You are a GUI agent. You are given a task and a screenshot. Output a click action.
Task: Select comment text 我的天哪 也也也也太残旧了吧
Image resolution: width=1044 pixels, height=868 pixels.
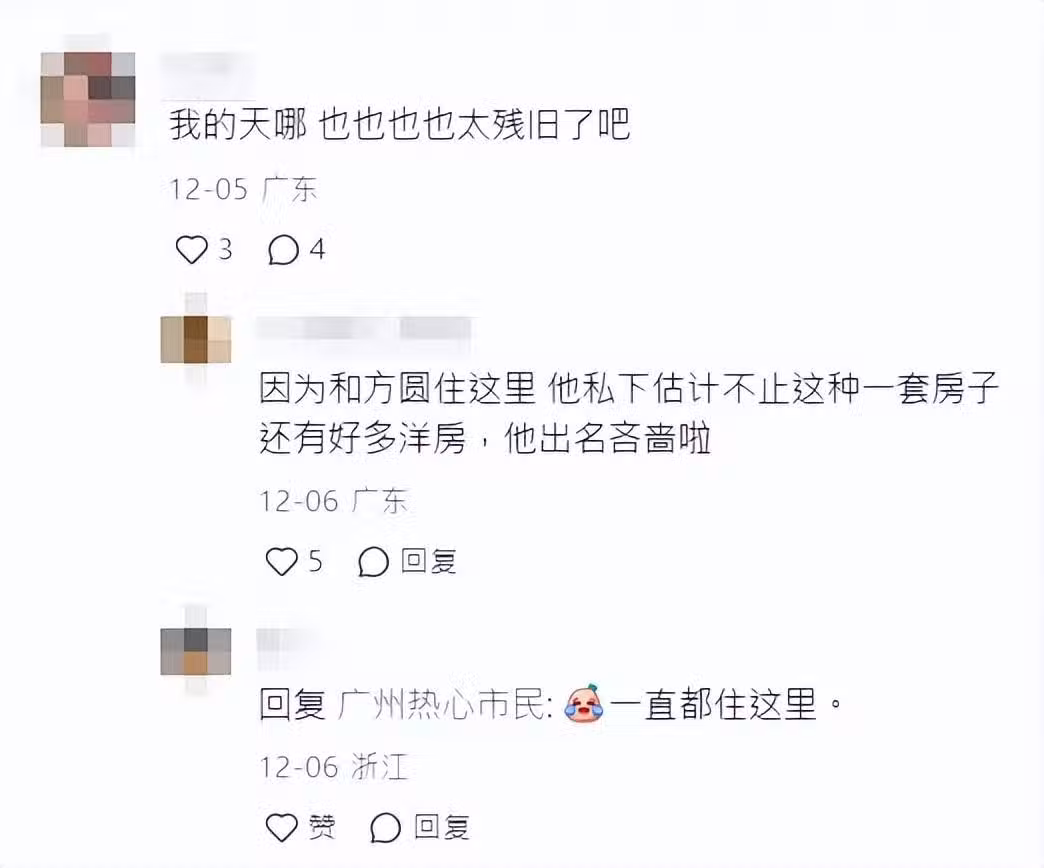pos(399,124)
